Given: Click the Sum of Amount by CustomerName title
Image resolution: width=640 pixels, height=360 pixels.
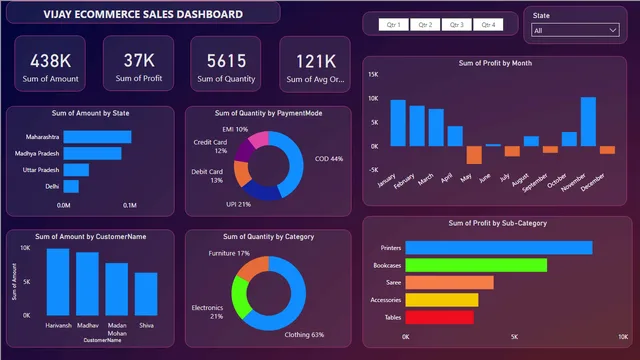Looking at the screenshot, I should tap(91, 237).
